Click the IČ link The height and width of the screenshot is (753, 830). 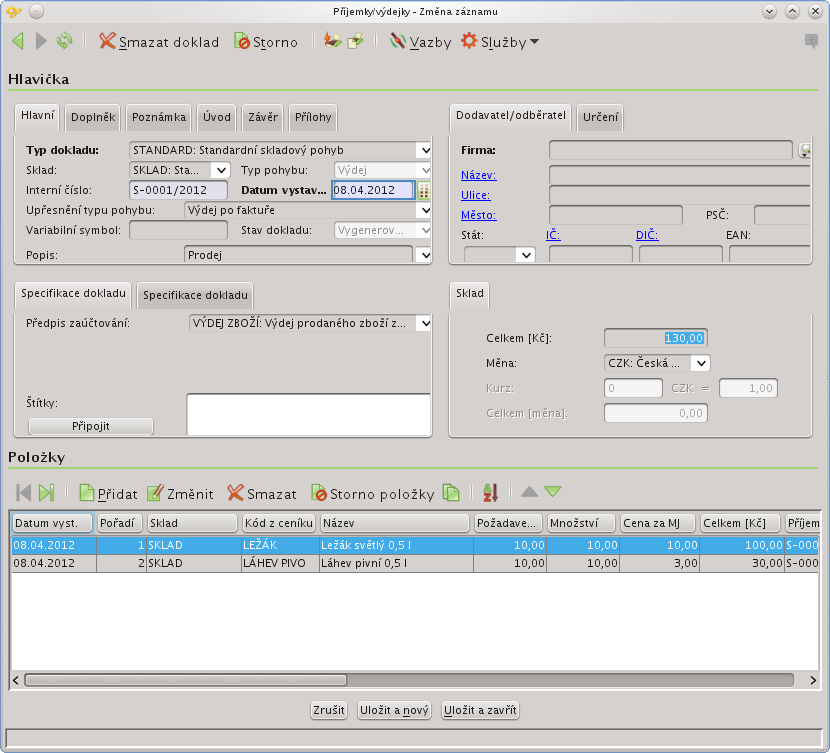click(x=553, y=235)
